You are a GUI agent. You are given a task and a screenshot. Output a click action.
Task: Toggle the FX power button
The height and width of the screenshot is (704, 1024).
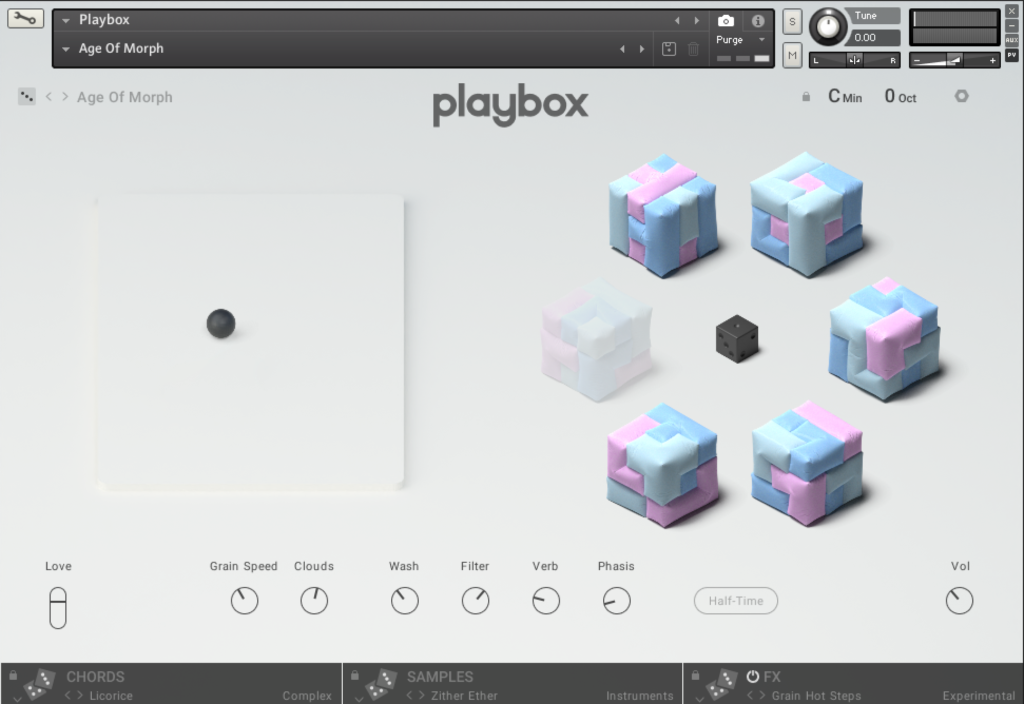753,677
